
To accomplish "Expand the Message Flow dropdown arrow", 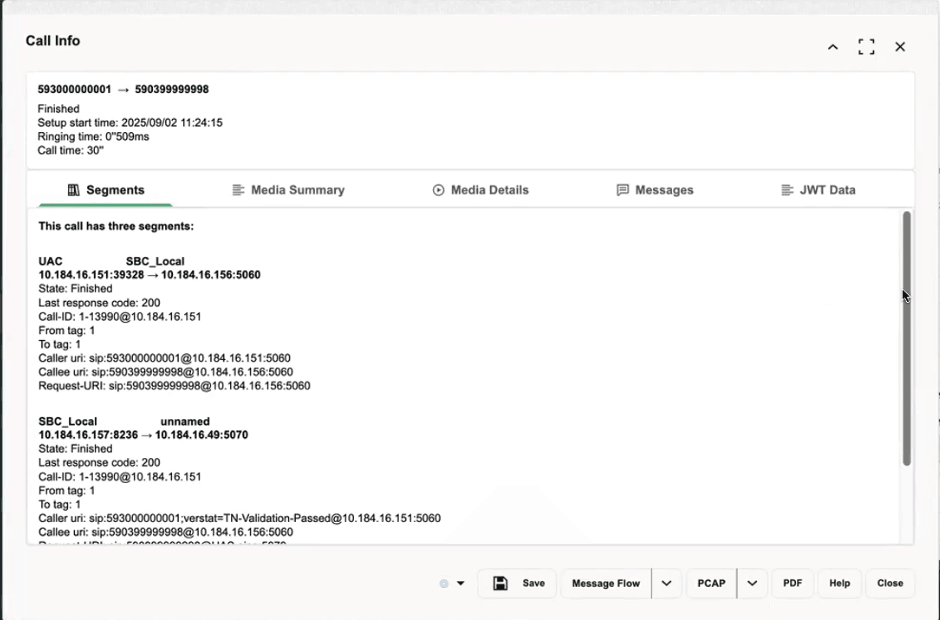I will coord(667,583).
